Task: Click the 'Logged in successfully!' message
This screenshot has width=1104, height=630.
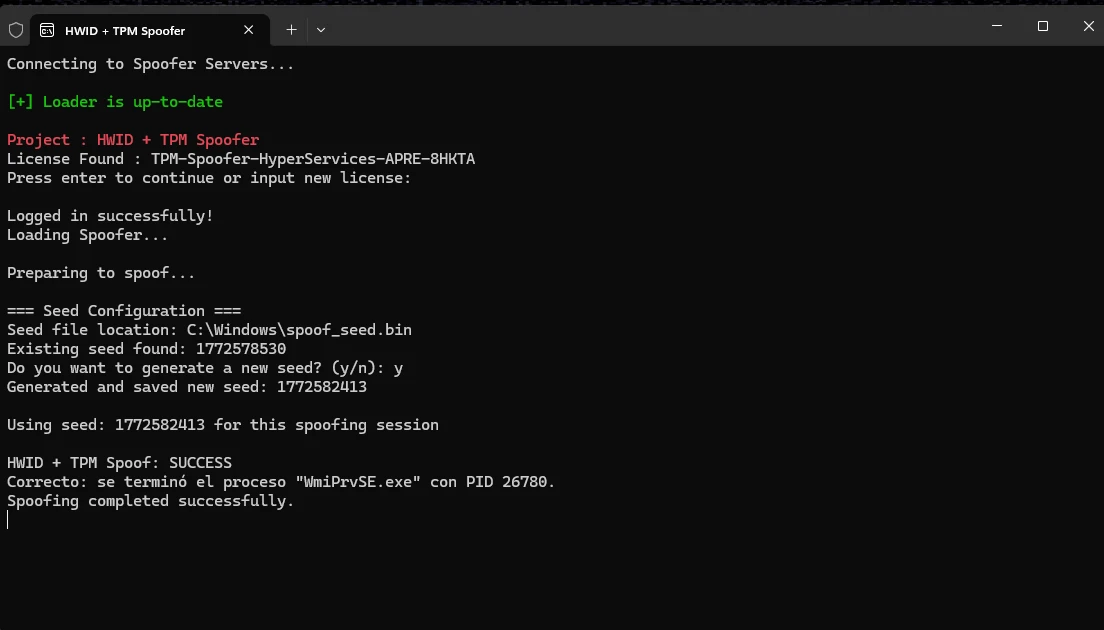Action: 110,216
